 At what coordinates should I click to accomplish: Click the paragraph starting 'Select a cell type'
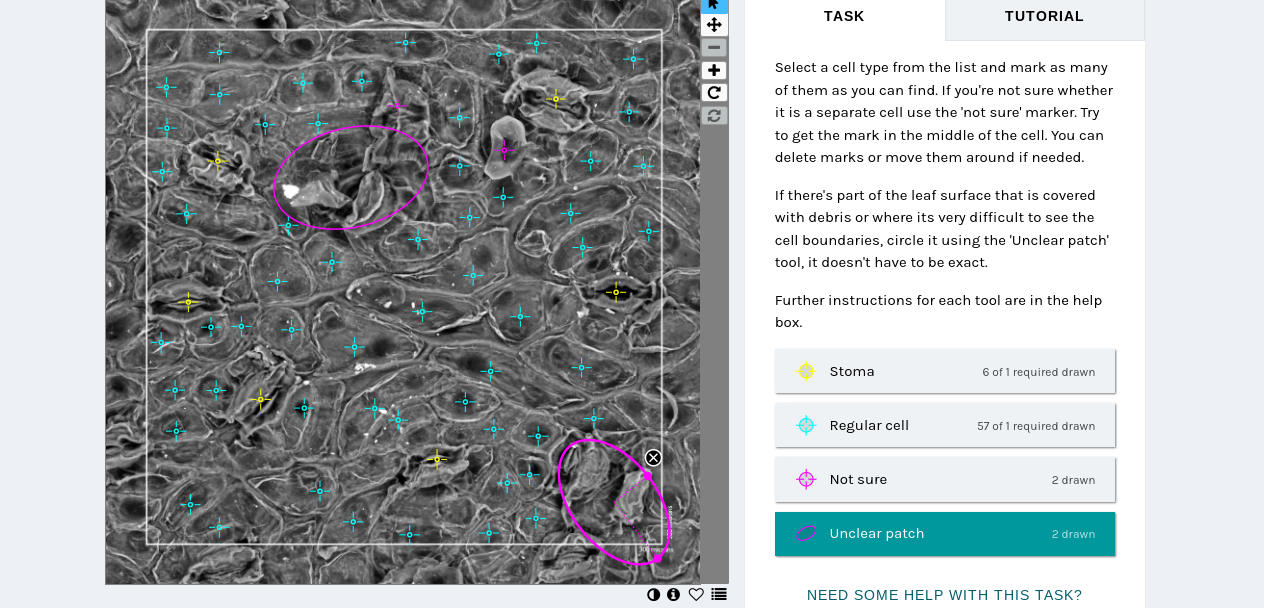(944, 113)
